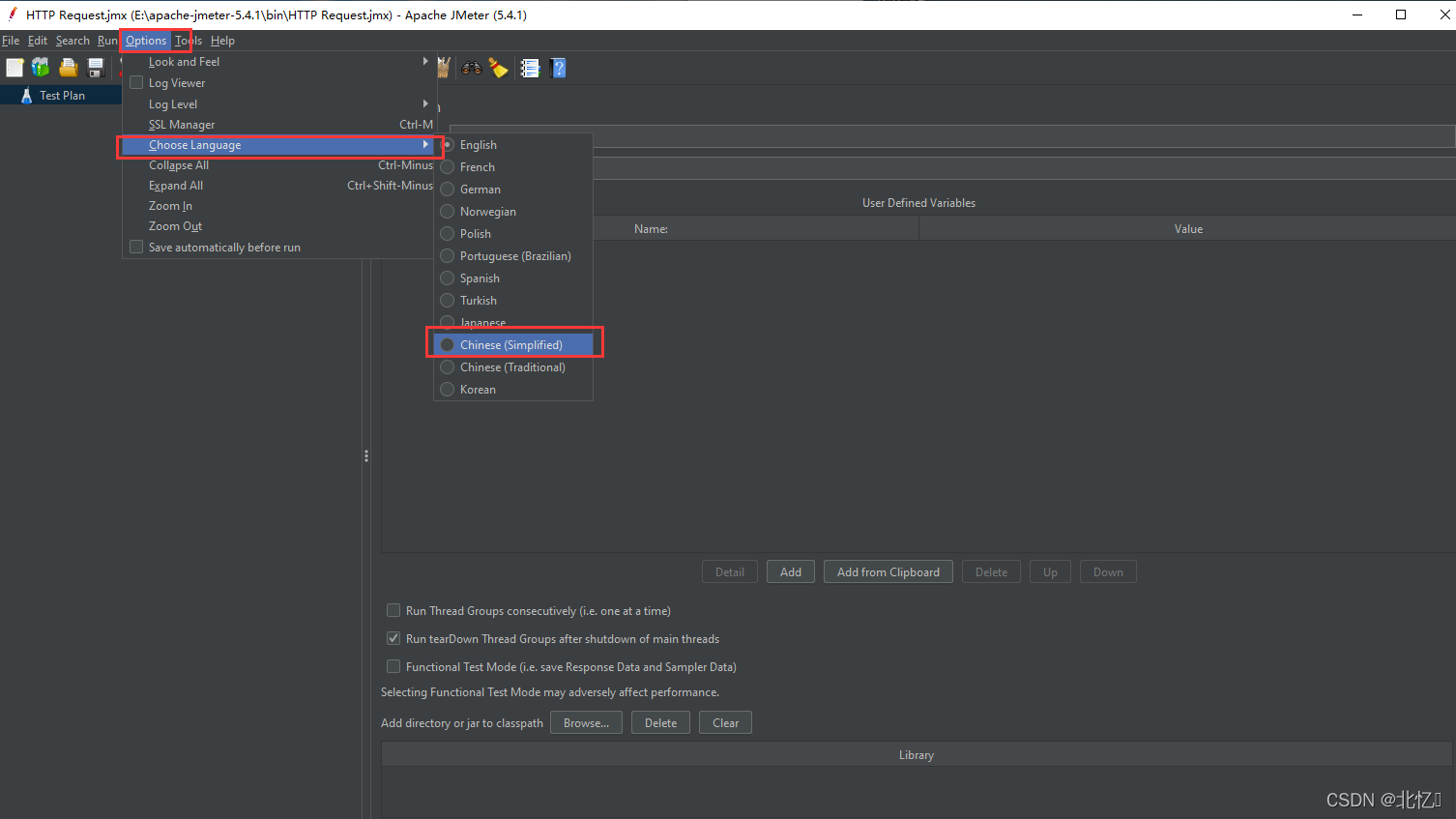1456x819 pixels.
Task: Choose Chinese (Traditional) language
Action: coord(513,367)
